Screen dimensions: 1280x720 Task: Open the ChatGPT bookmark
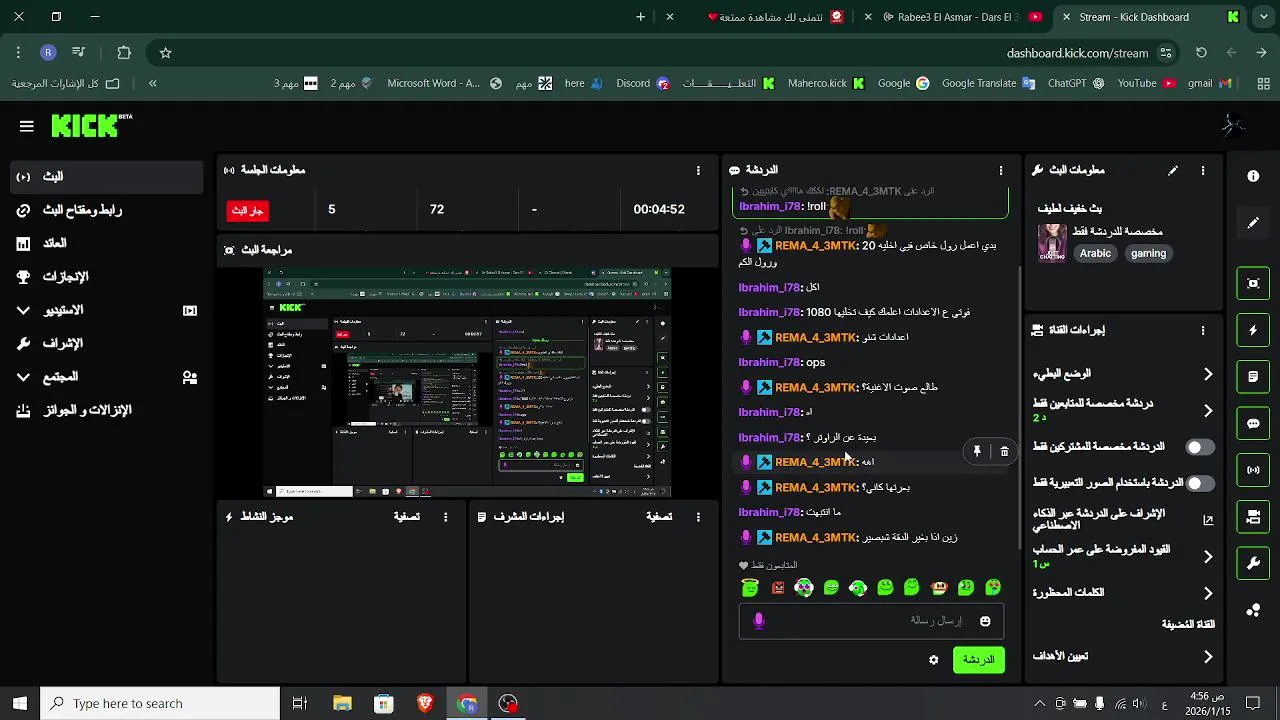click(1076, 84)
